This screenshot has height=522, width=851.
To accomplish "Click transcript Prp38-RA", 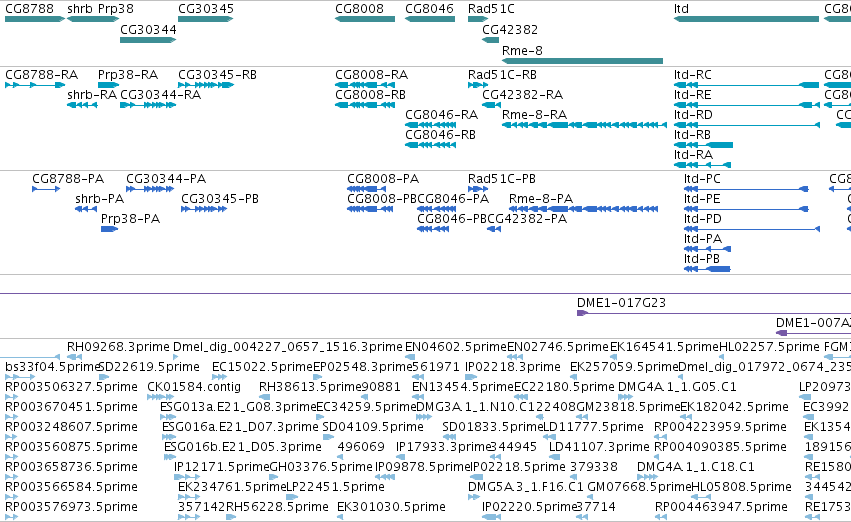I will tap(108, 85).
